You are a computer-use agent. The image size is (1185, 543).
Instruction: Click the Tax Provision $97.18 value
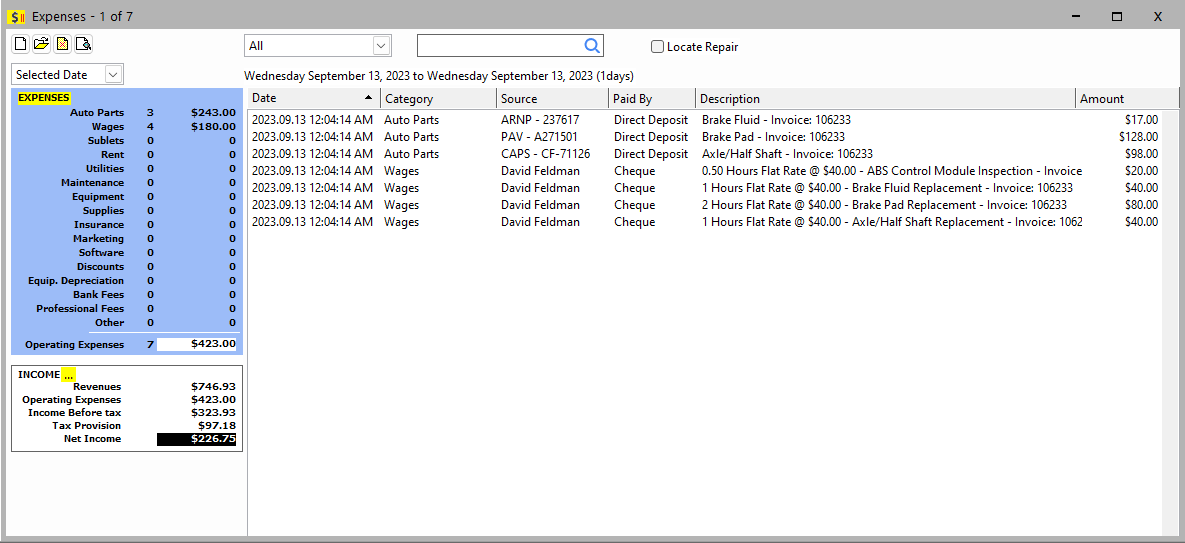pyautogui.click(x=216, y=425)
